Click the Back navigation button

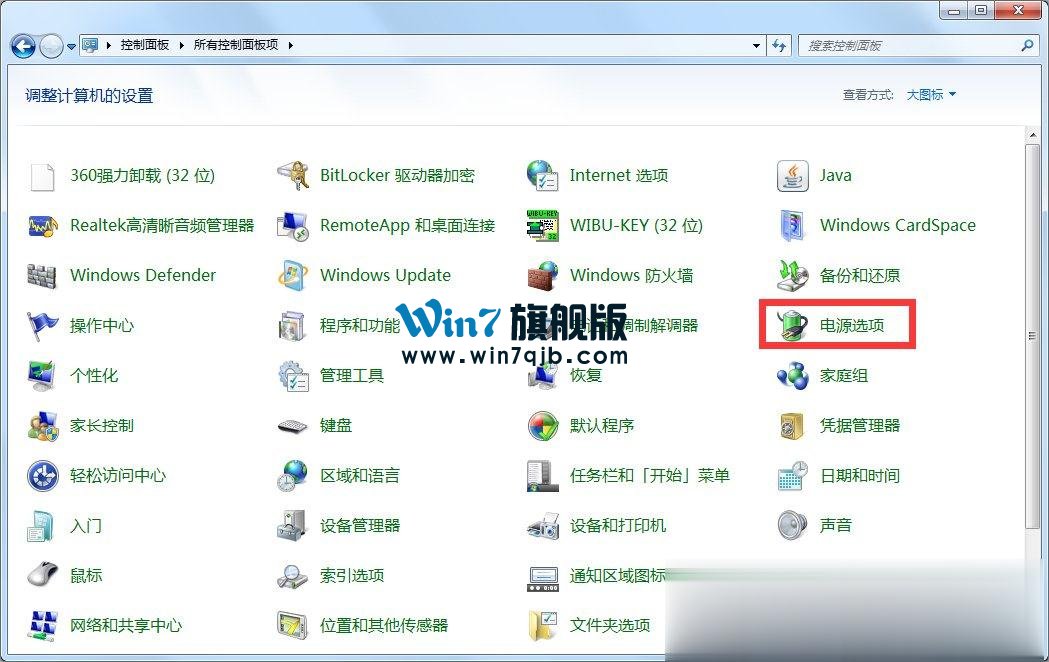(x=23, y=46)
